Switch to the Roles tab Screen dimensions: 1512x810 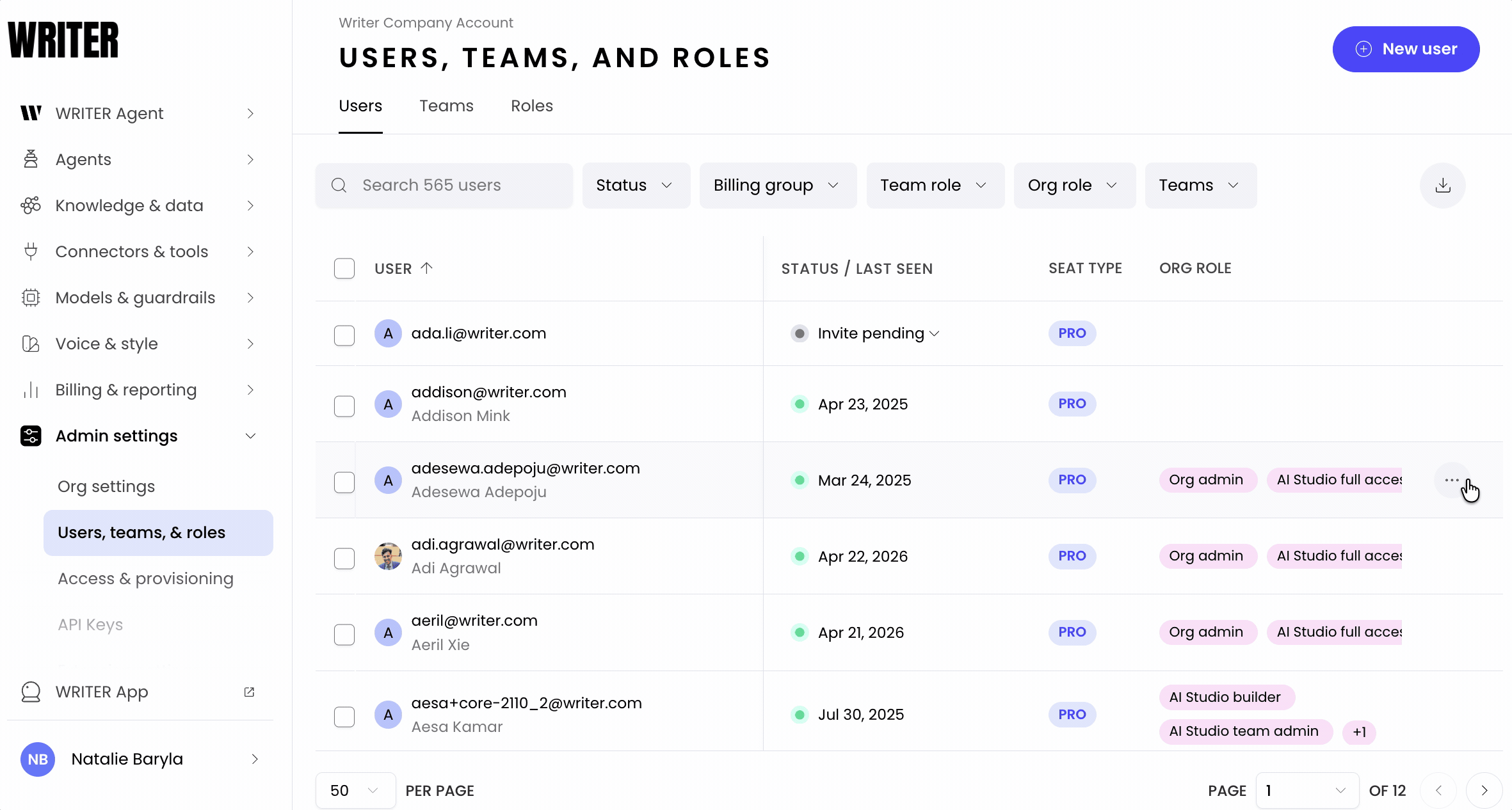tap(531, 106)
